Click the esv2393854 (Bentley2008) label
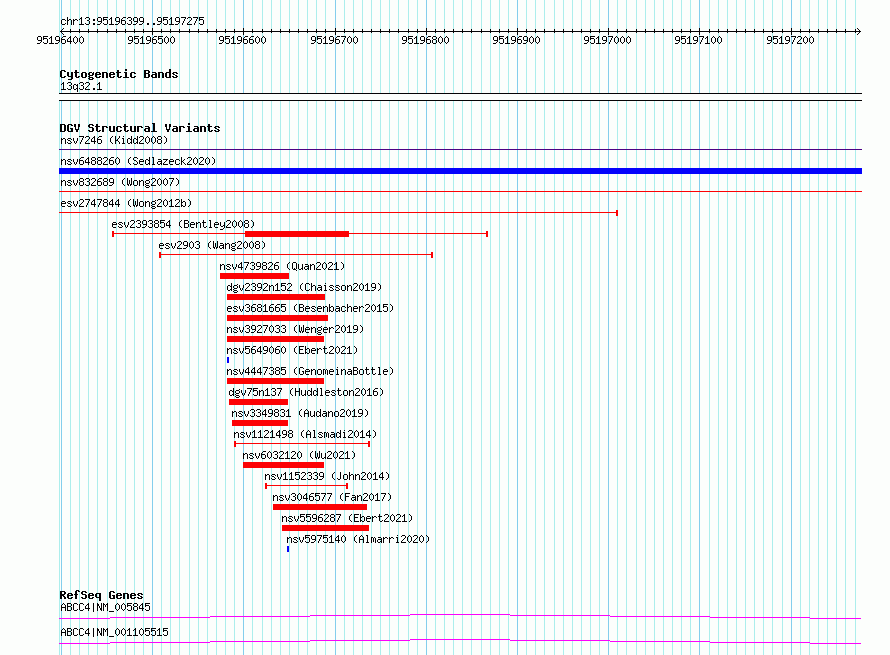 pos(183,224)
